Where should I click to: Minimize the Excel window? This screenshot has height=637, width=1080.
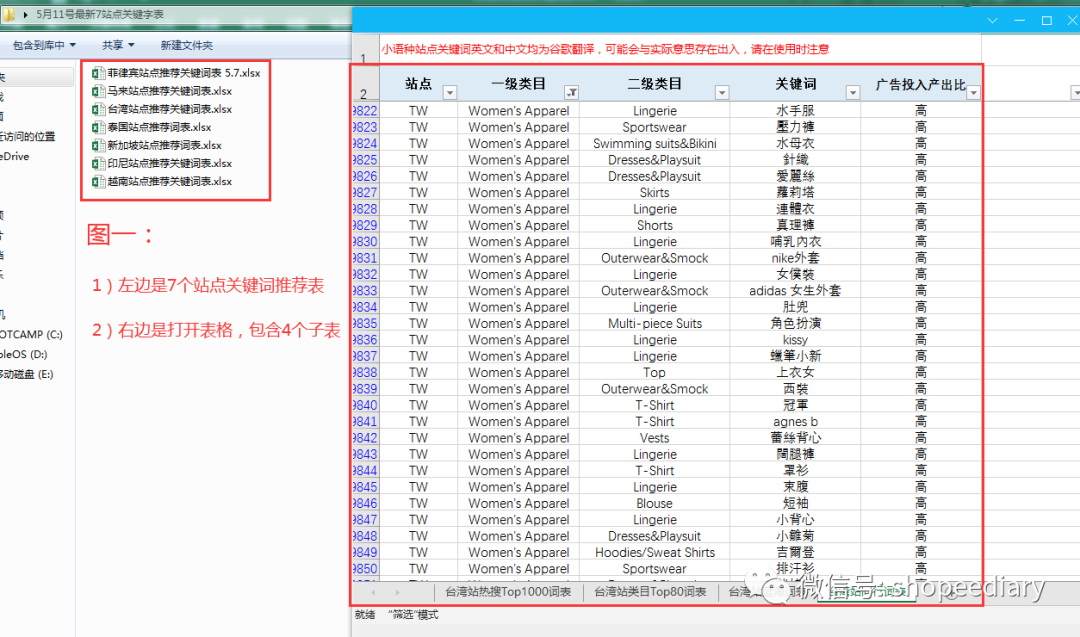pyautogui.click(x=1019, y=21)
